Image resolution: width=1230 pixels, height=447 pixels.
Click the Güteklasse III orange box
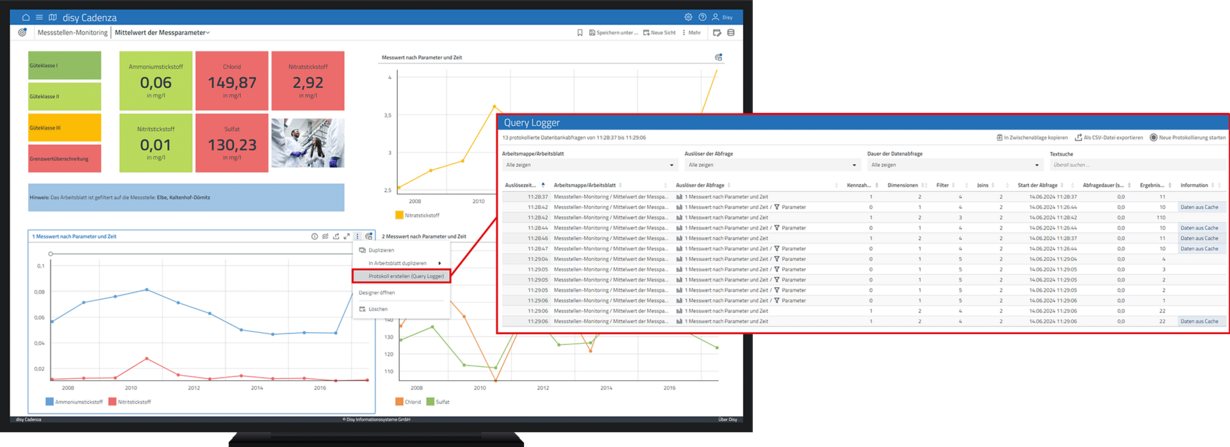[x=64, y=127]
